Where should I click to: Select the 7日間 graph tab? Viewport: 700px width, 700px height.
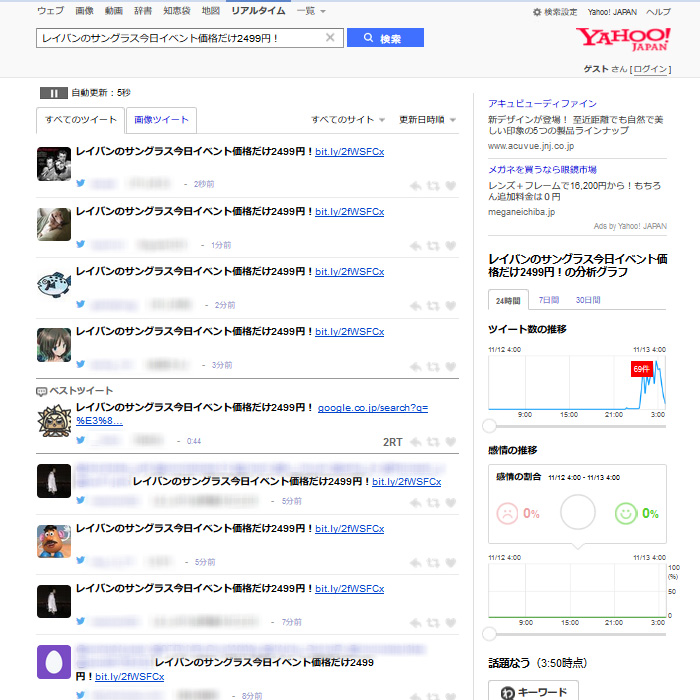tap(549, 300)
